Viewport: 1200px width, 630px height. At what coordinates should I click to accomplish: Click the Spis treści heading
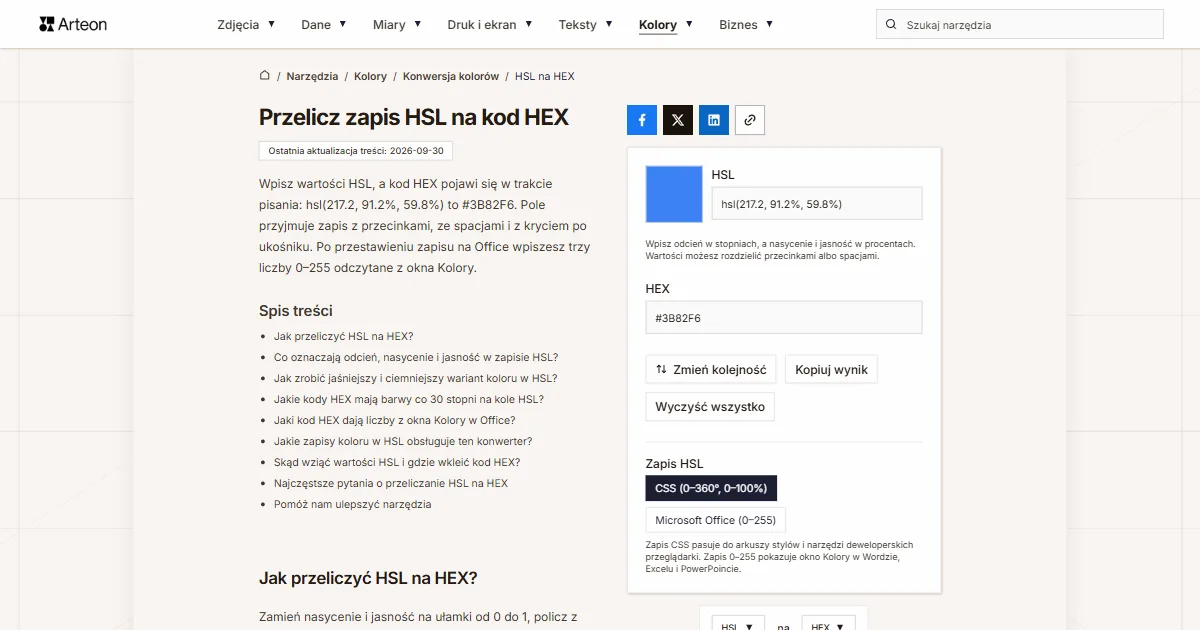click(296, 310)
